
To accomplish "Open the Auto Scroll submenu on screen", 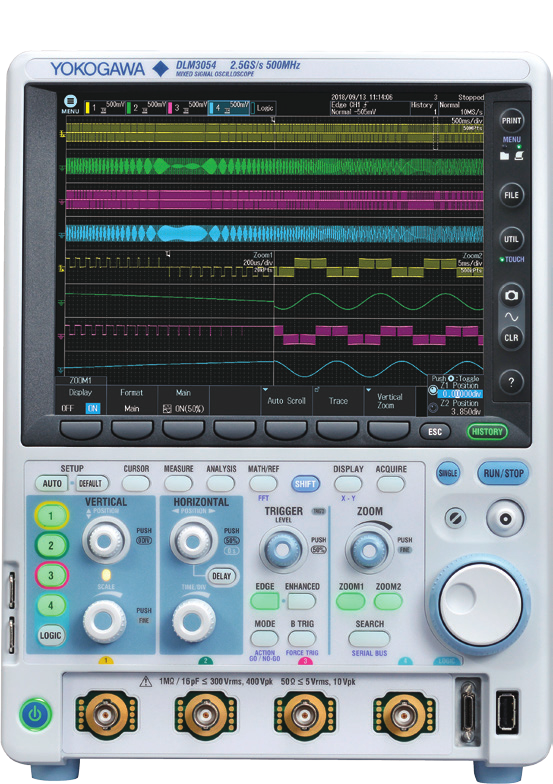I will (286, 400).
